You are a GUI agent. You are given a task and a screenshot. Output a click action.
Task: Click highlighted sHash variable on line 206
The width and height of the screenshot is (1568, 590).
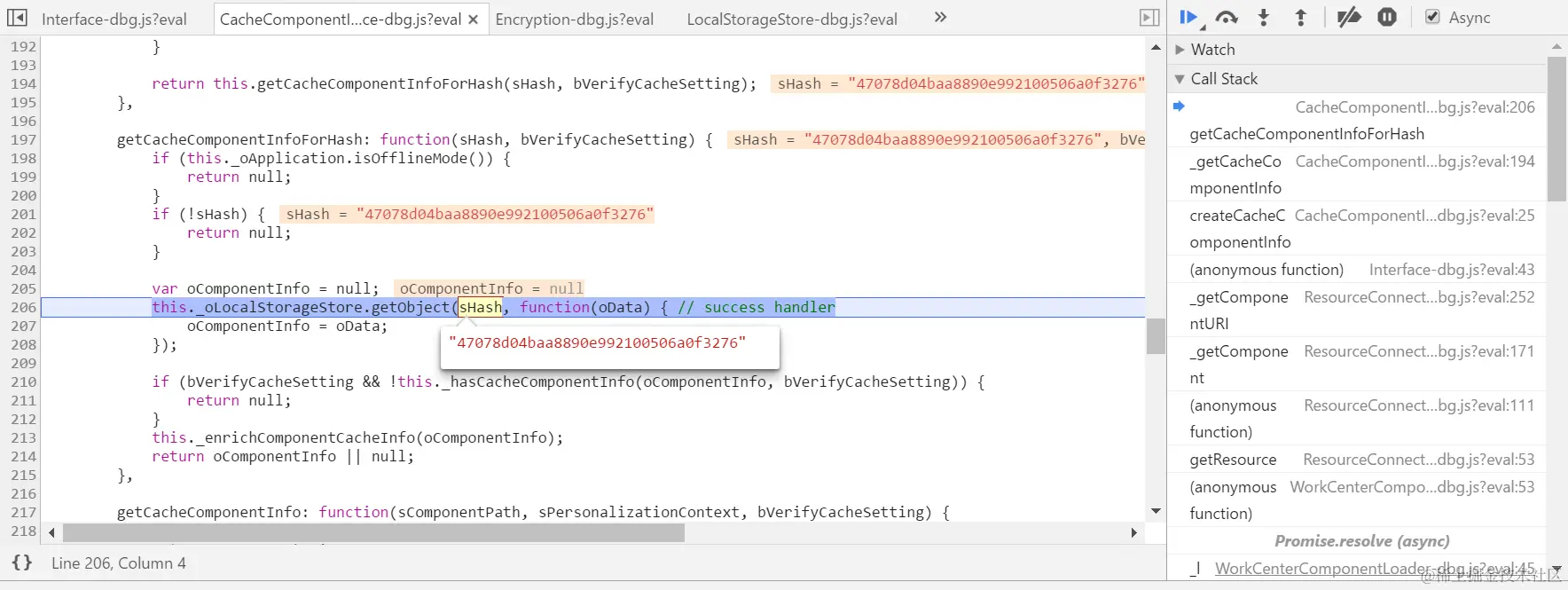480,307
